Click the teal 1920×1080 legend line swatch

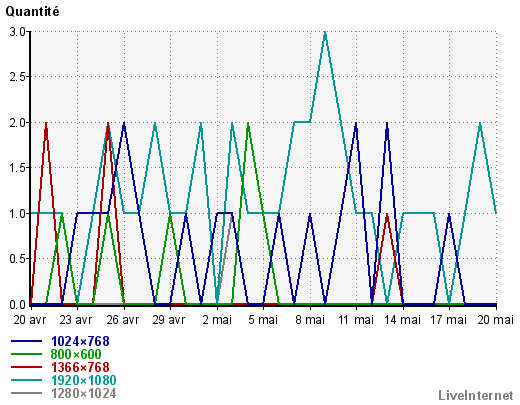[26, 380]
